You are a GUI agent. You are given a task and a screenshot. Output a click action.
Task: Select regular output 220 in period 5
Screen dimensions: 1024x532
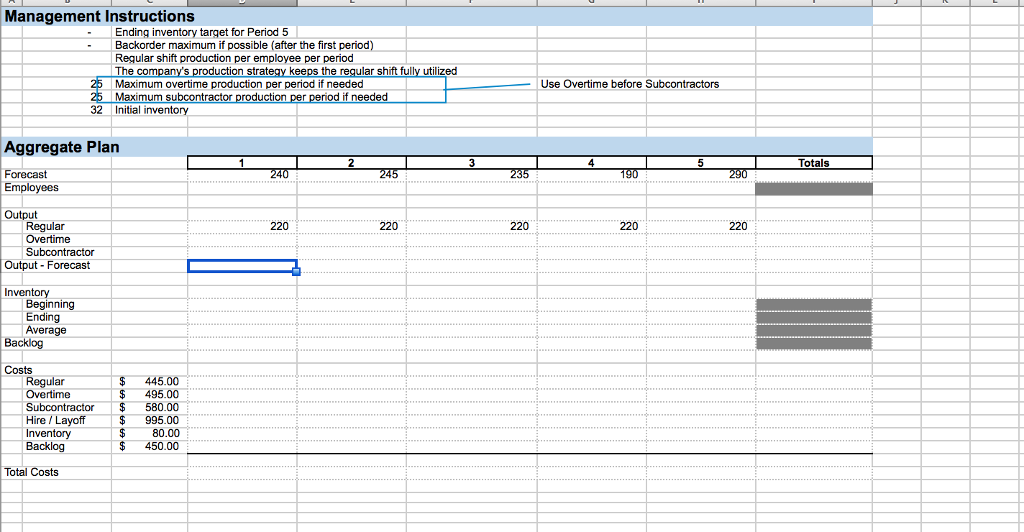click(738, 227)
